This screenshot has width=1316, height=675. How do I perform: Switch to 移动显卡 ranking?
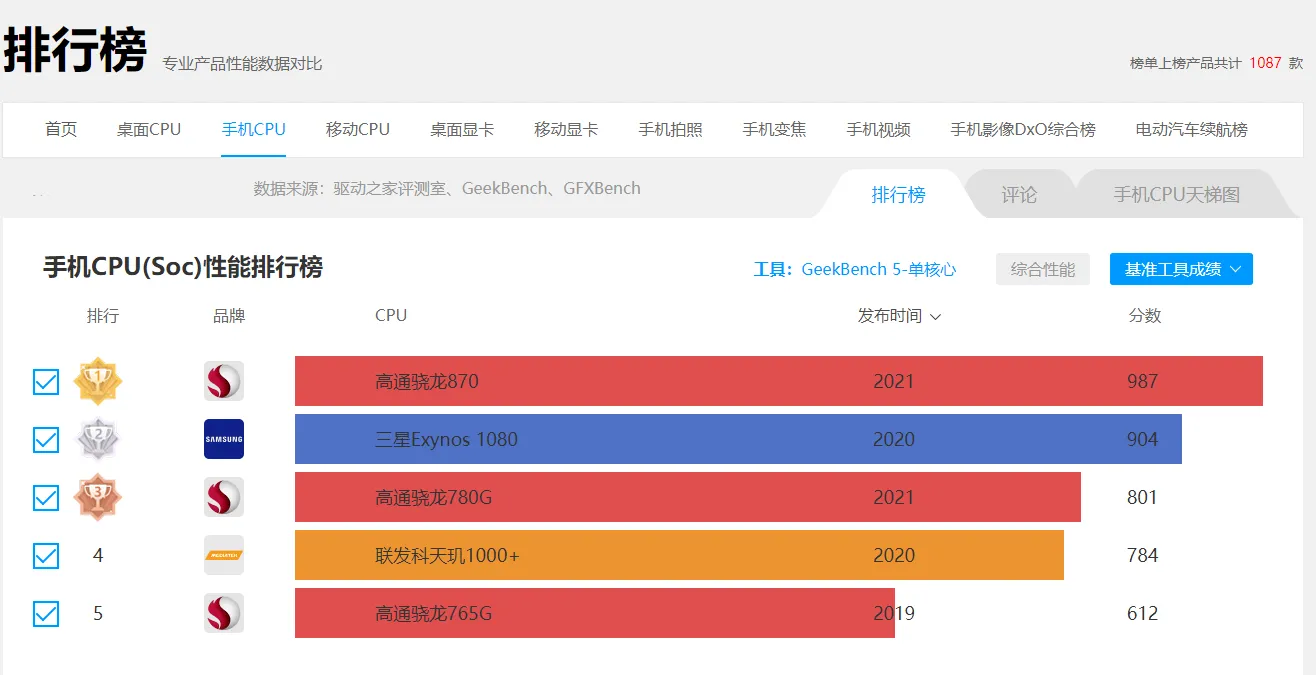pos(566,129)
